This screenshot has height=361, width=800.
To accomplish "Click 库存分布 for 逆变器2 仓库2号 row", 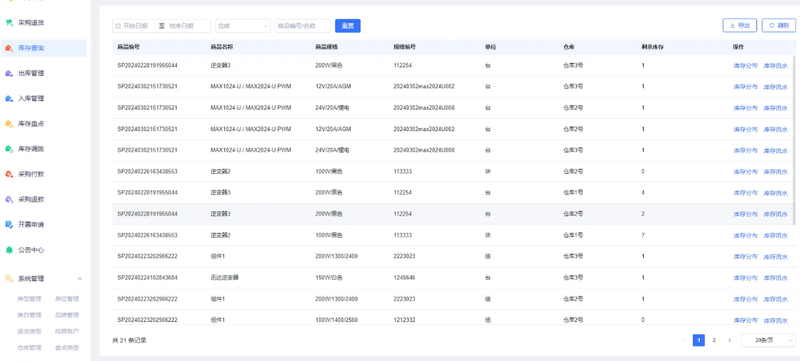I will (745, 172).
